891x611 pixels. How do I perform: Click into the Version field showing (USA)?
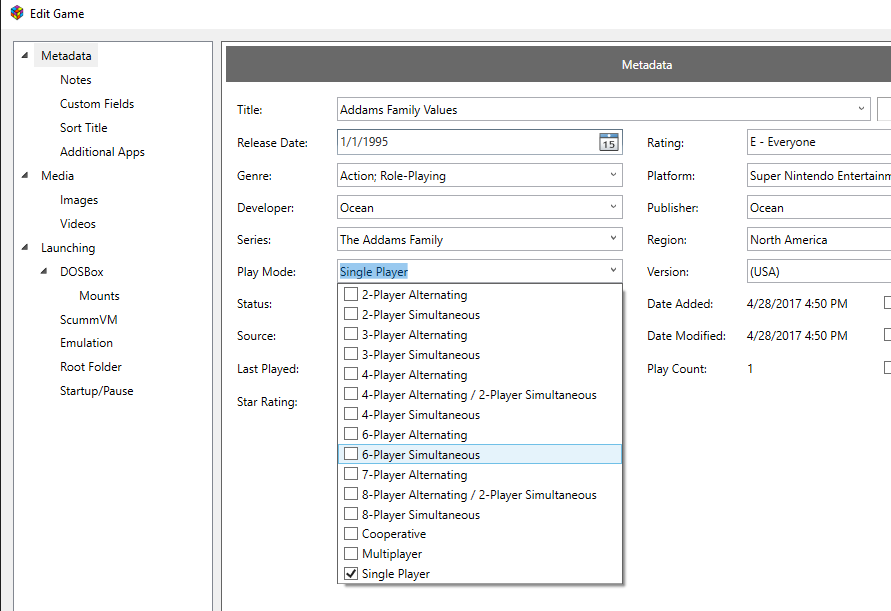tap(819, 272)
